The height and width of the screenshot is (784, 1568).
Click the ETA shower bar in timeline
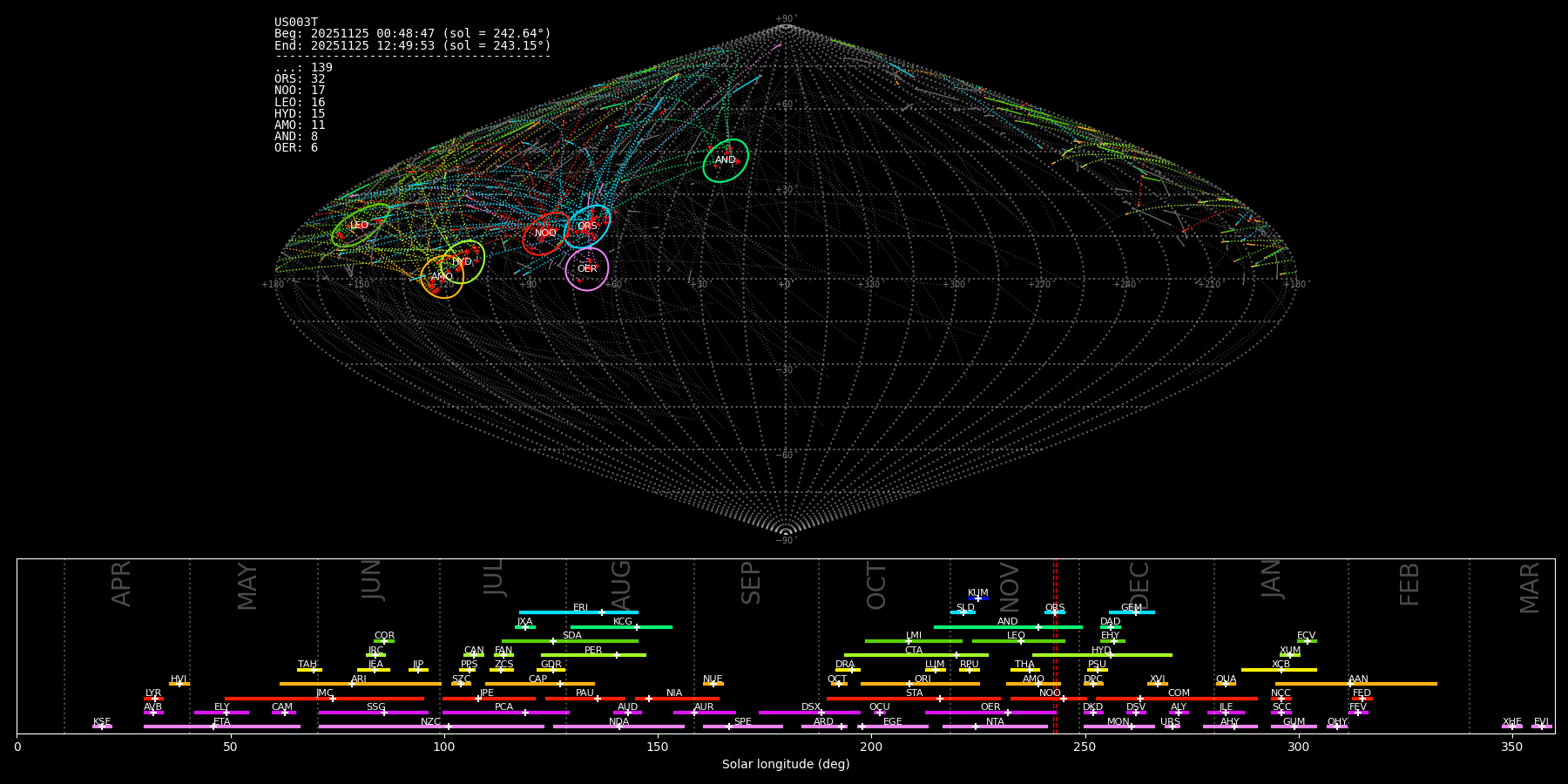pos(222,727)
